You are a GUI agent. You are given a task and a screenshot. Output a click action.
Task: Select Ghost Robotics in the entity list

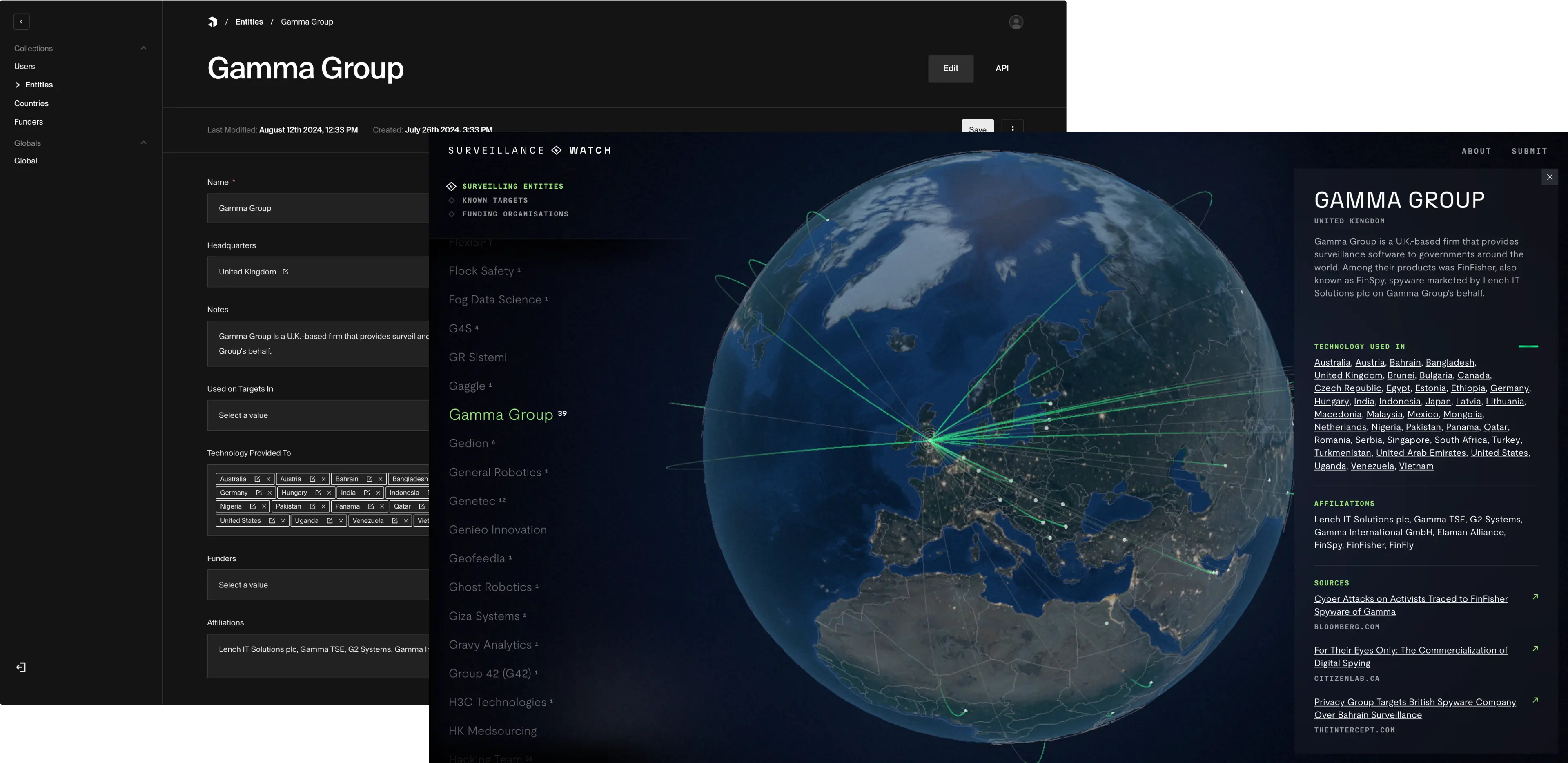pos(490,587)
